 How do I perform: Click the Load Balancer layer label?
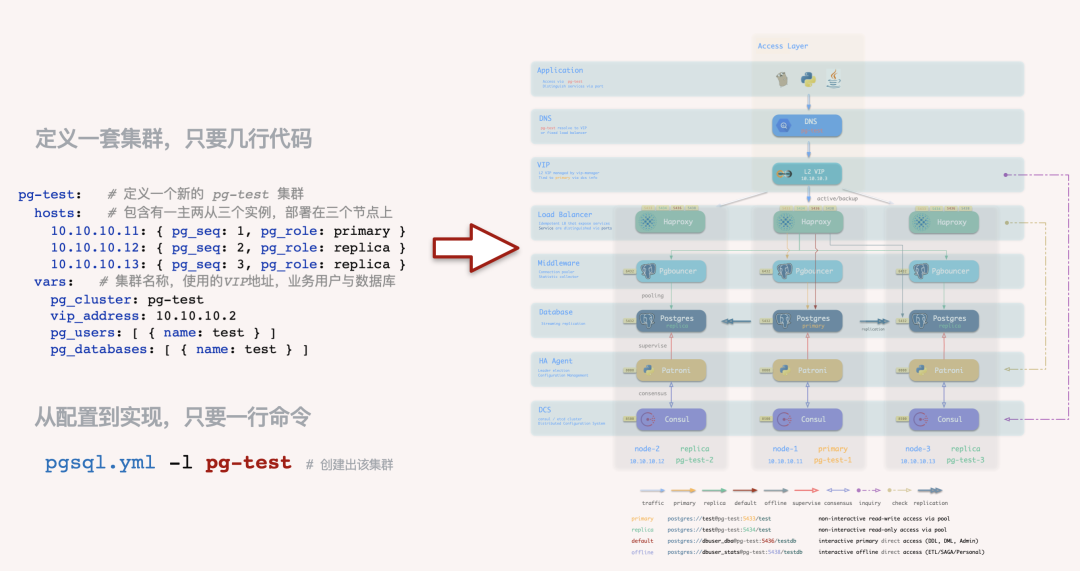[565, 214]
